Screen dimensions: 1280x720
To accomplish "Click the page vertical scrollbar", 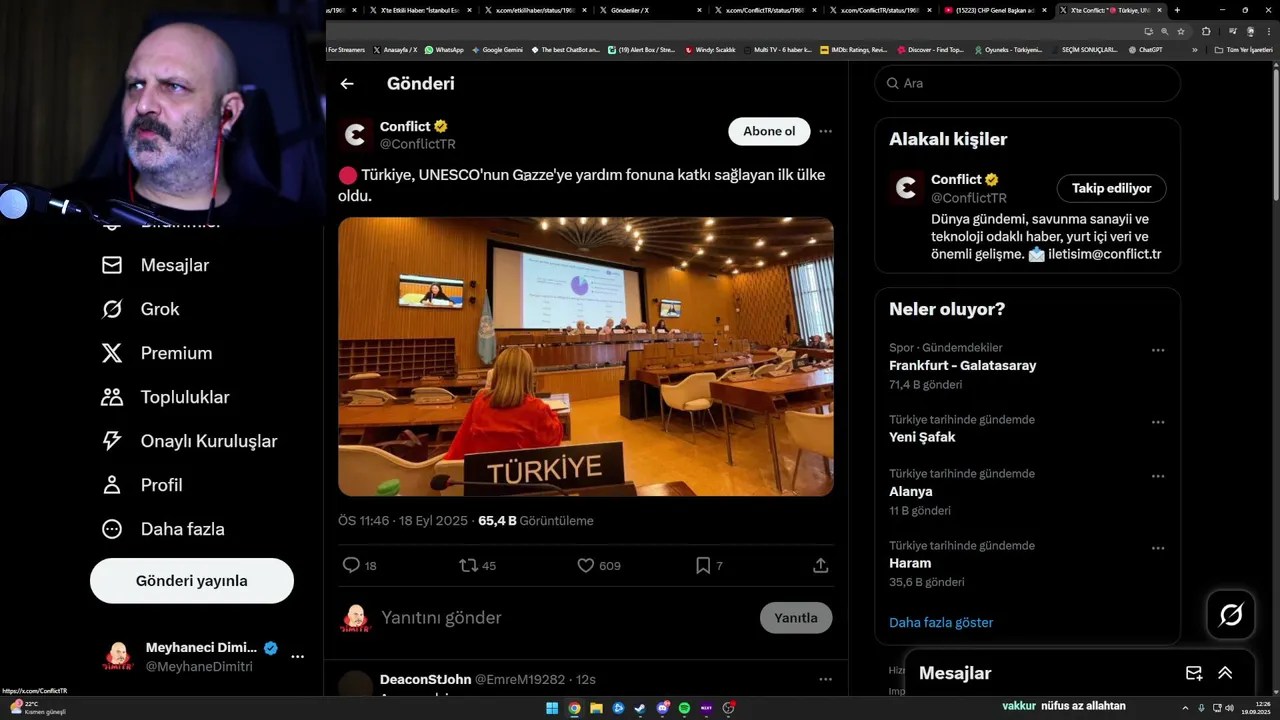I will pos(1276,130).
